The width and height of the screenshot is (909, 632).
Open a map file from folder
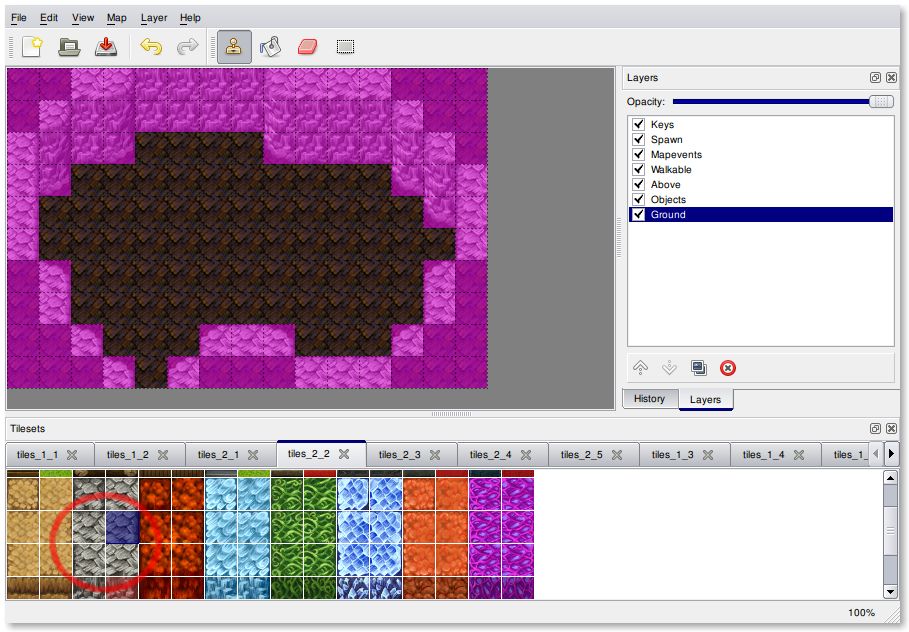pos(69,47)
